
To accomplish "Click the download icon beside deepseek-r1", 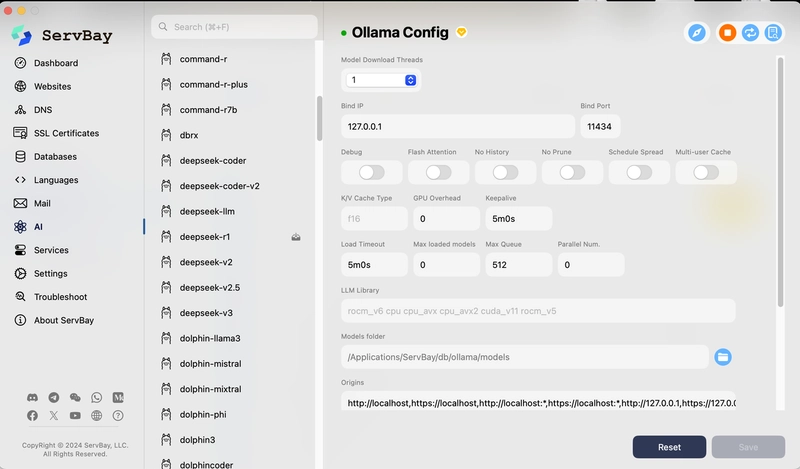I will point(296,237).
